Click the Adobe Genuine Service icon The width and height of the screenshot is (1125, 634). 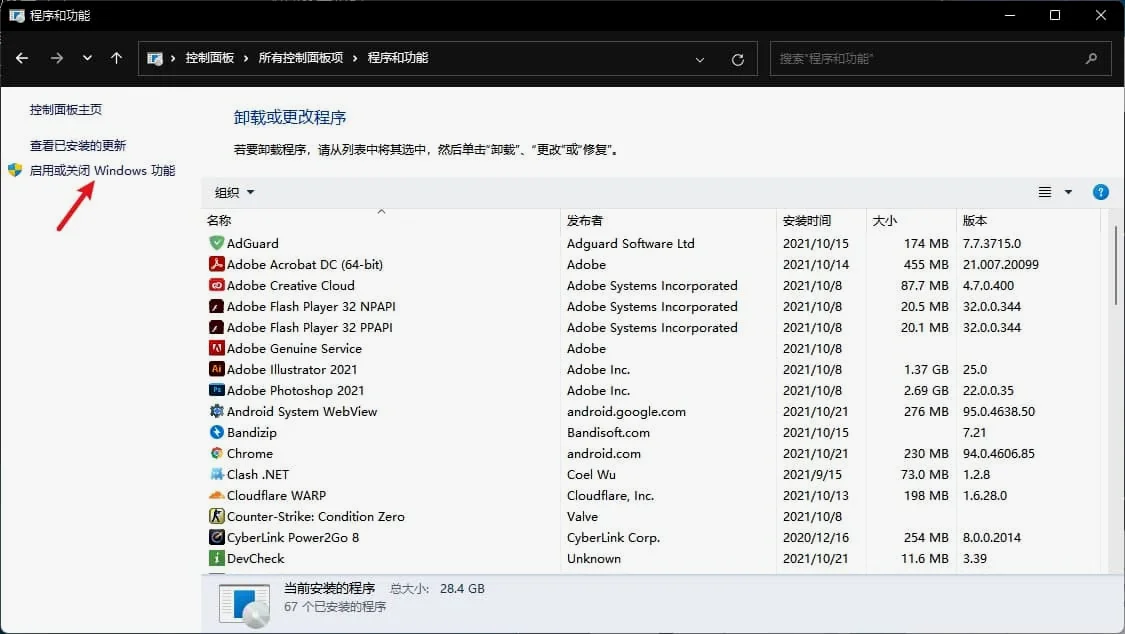[216, 348]
